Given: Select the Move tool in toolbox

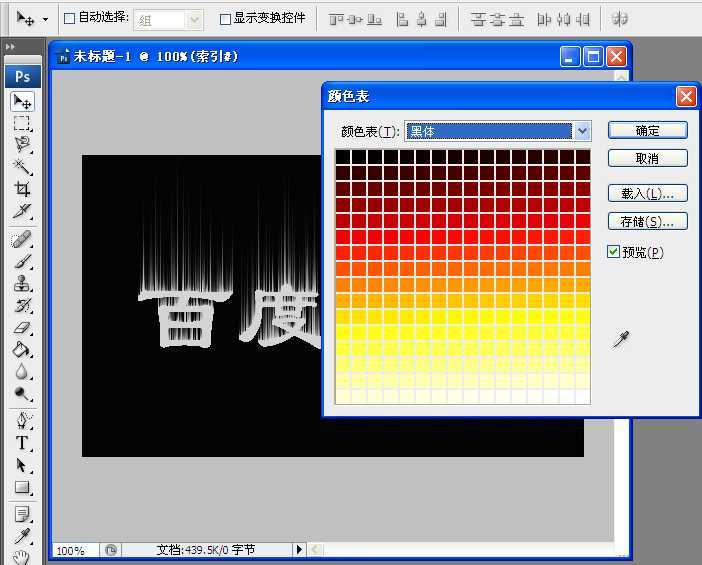Looking at the screenshot, I should 22,101.
